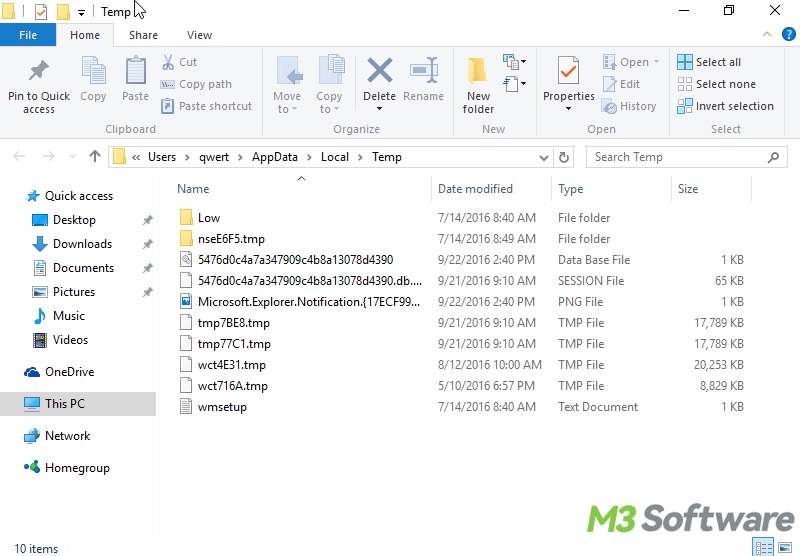800x556 pixels.
Task: Open the Easy access dropdown
Action: (x=515, y=84)
